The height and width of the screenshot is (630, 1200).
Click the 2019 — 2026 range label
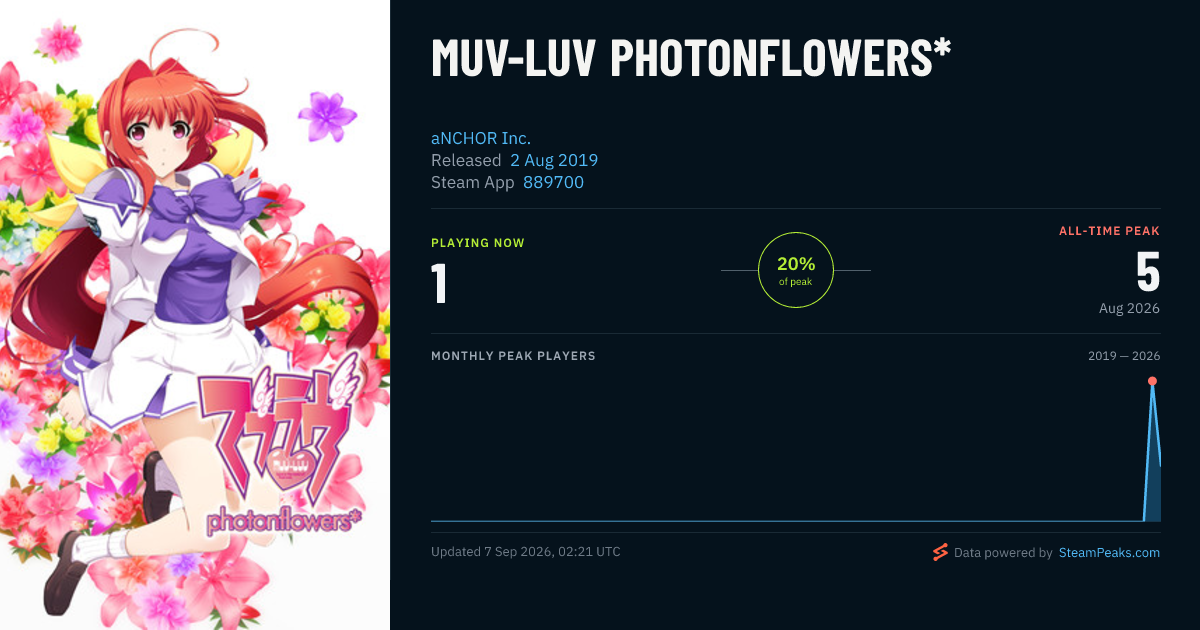(x=1124, y=356)
